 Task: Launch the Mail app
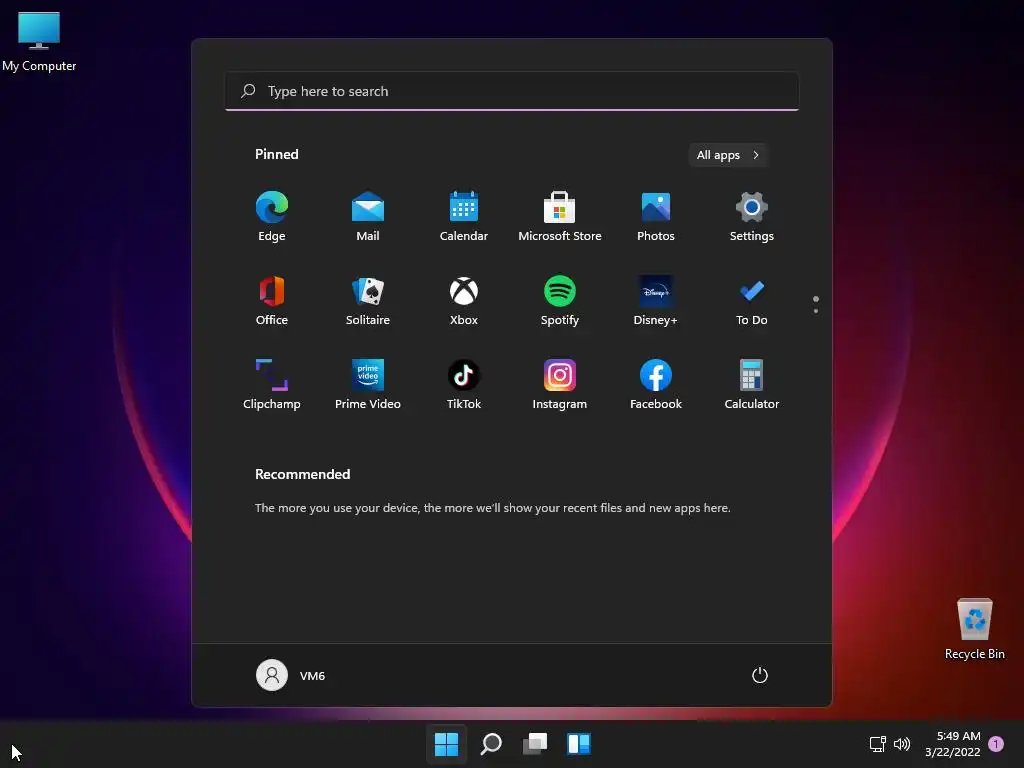pyautogui.click(x=368, y=217)
